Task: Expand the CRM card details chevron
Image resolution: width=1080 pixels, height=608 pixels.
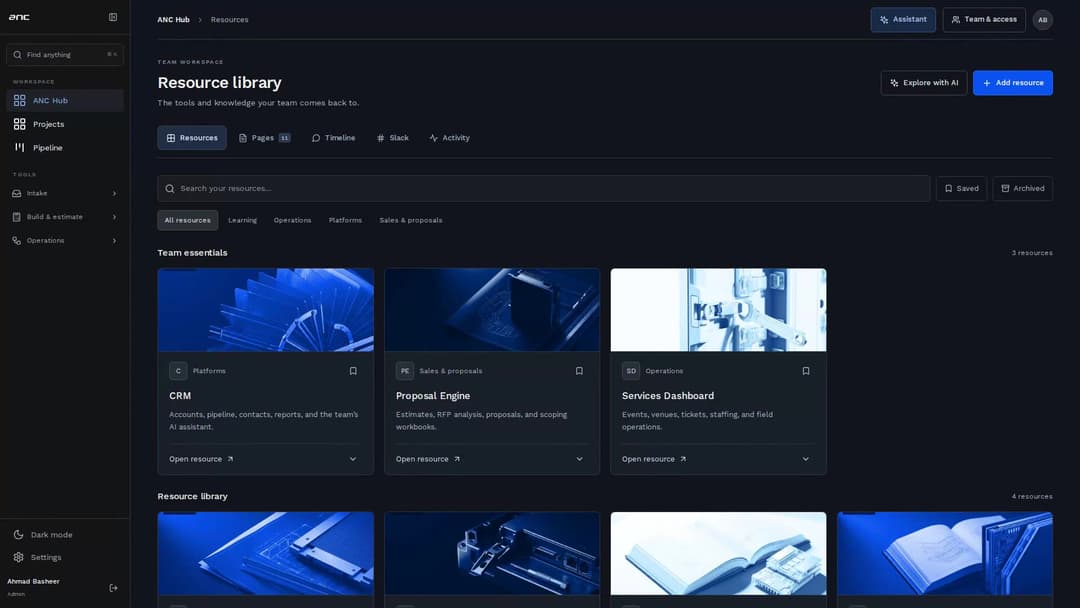Action: pos(353,459)
